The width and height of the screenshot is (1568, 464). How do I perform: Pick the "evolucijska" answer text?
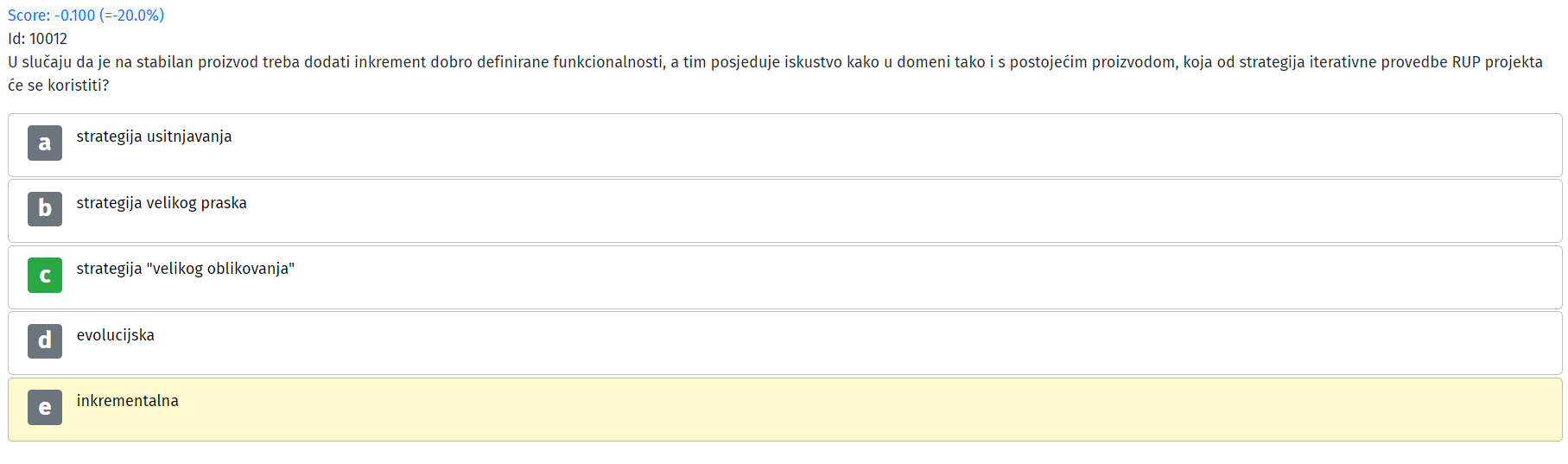pos(116,335)
